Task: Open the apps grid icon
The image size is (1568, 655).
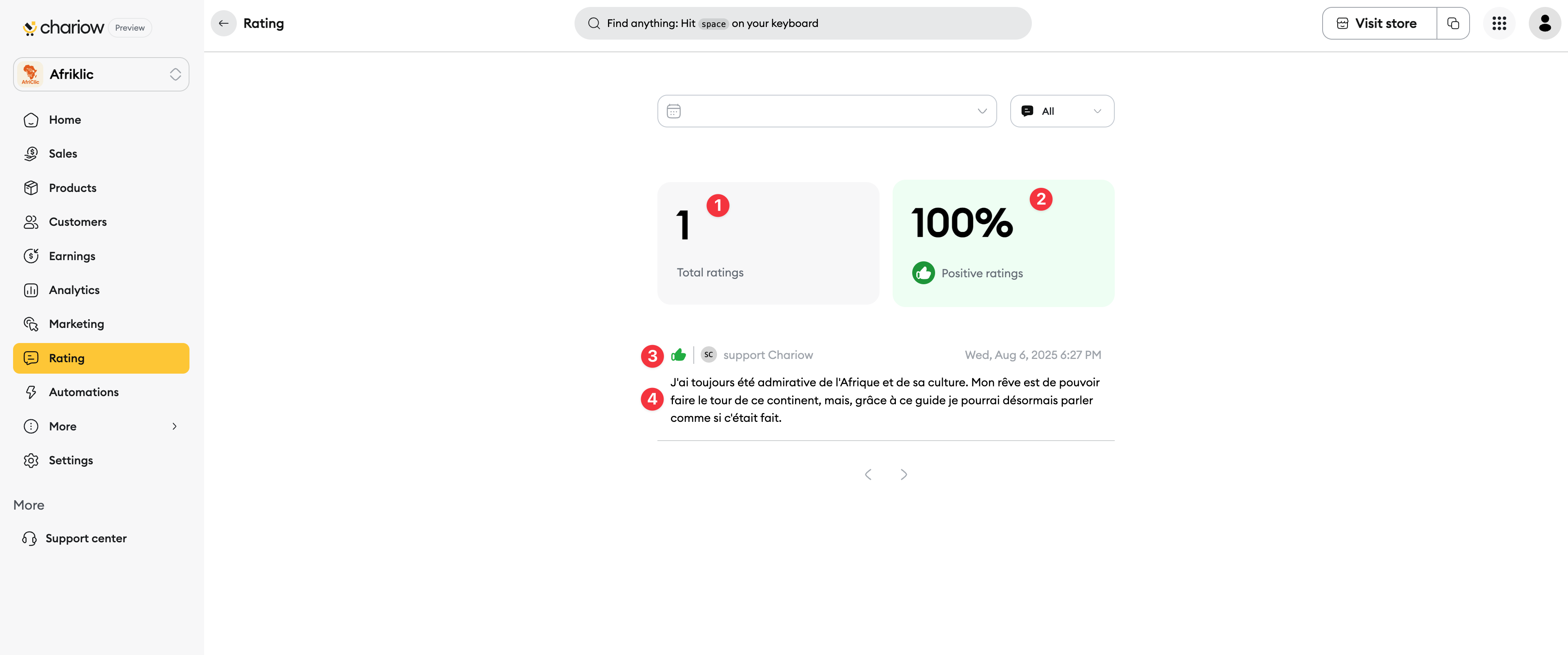Action: point(1499,23)
